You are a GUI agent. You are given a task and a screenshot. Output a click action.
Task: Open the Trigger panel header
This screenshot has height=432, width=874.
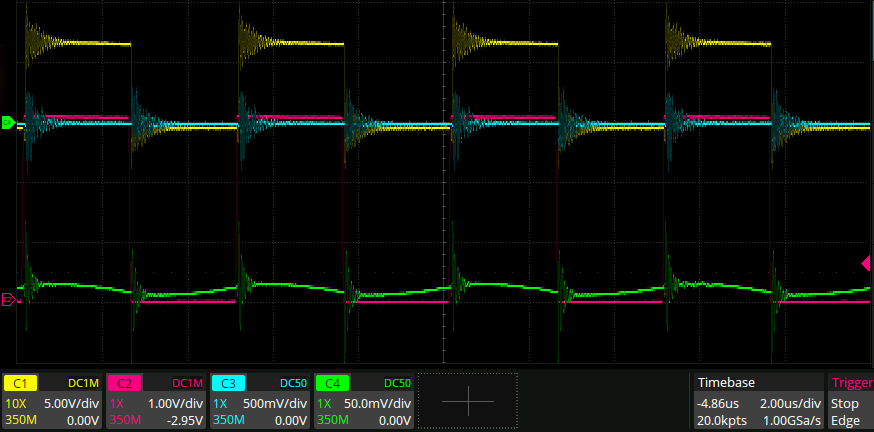point(850,383)
